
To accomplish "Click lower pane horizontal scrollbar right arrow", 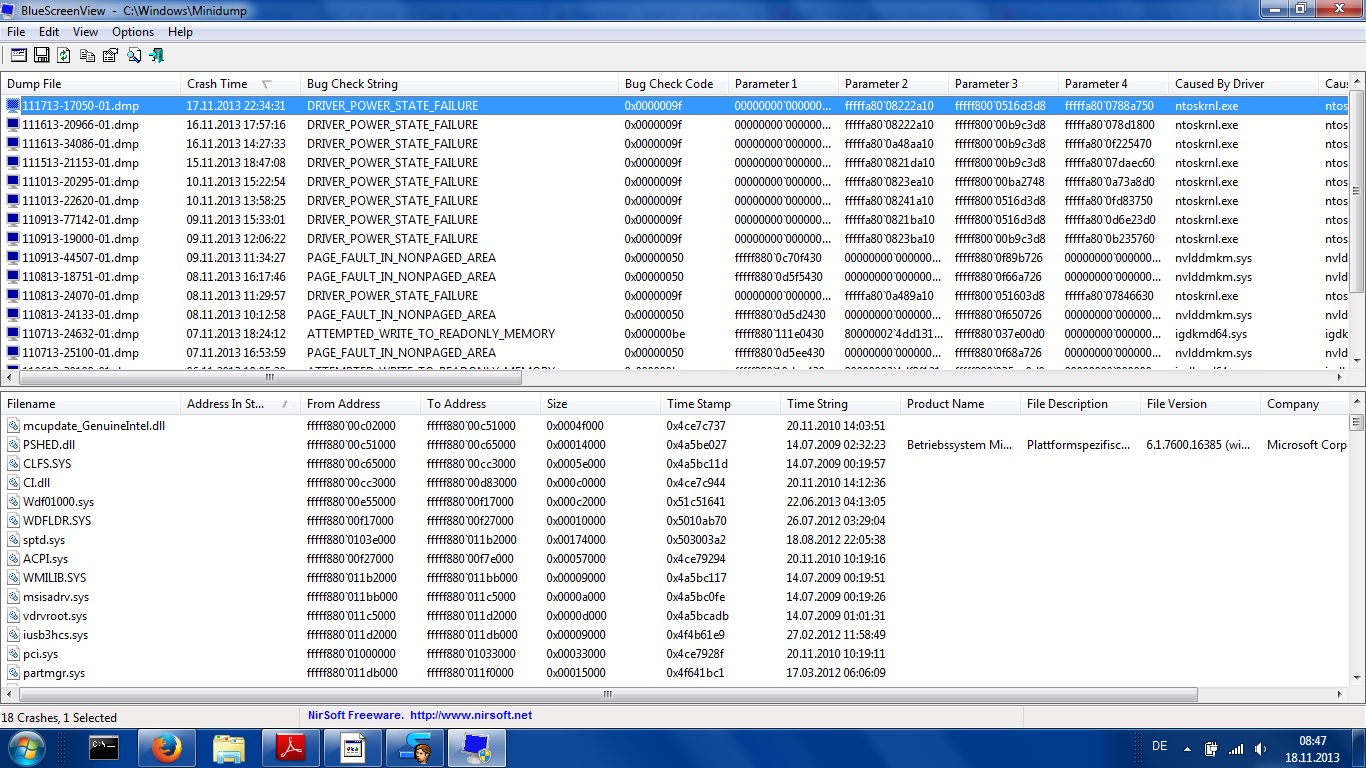I will pyautogui.click(x=1341, y=695).
